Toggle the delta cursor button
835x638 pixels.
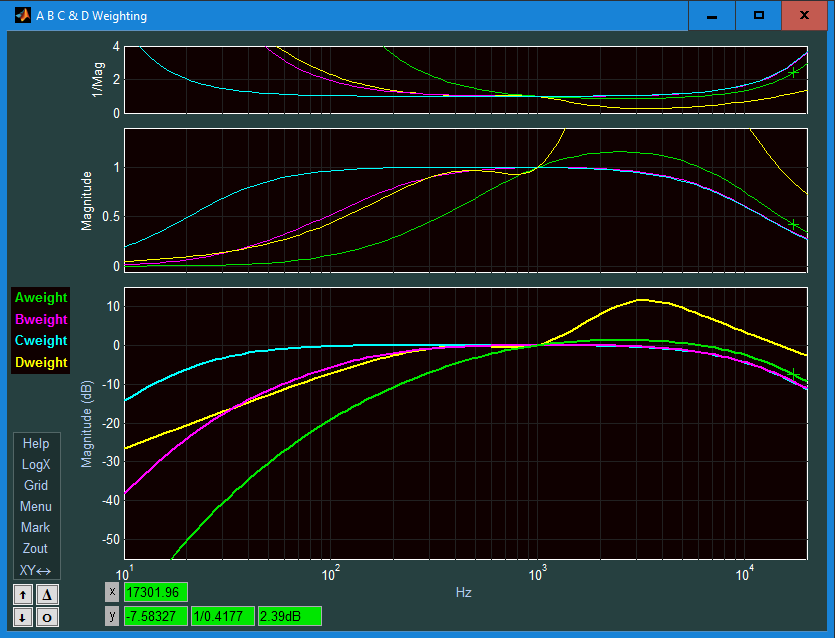(47, 595)
